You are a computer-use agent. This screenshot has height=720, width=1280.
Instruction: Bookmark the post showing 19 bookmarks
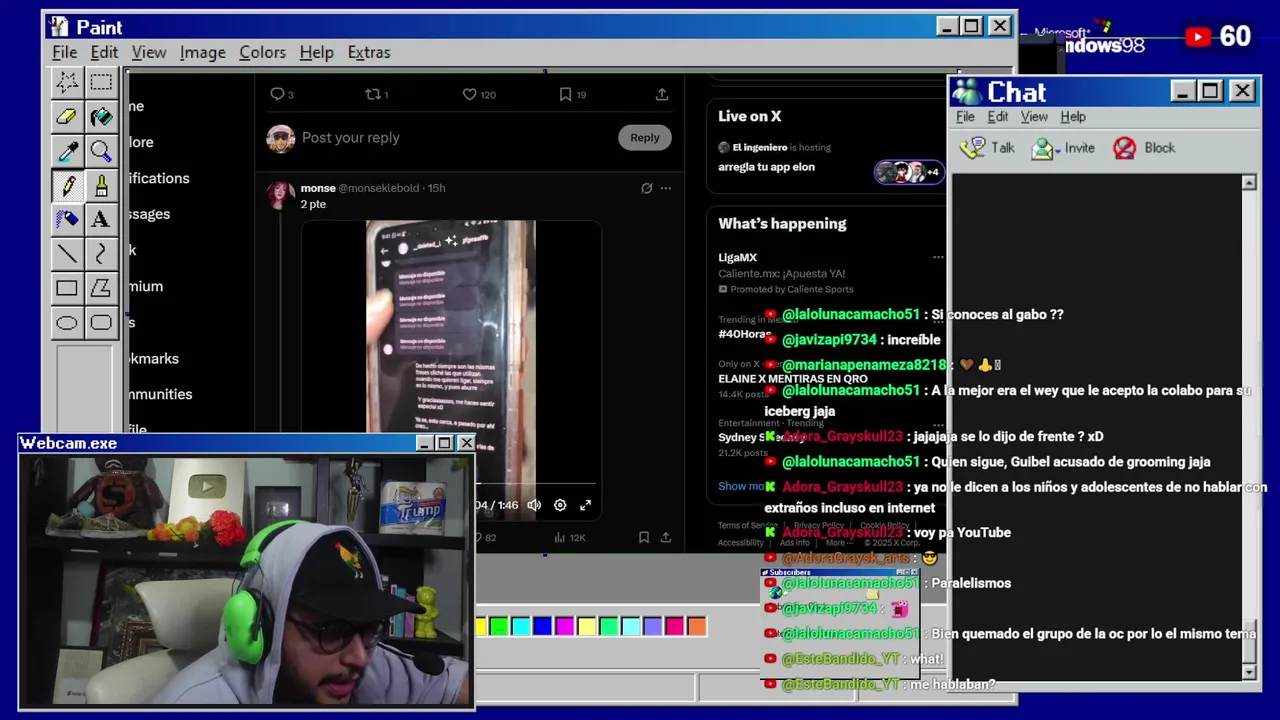pyautogui.click(x=565, y=94)
